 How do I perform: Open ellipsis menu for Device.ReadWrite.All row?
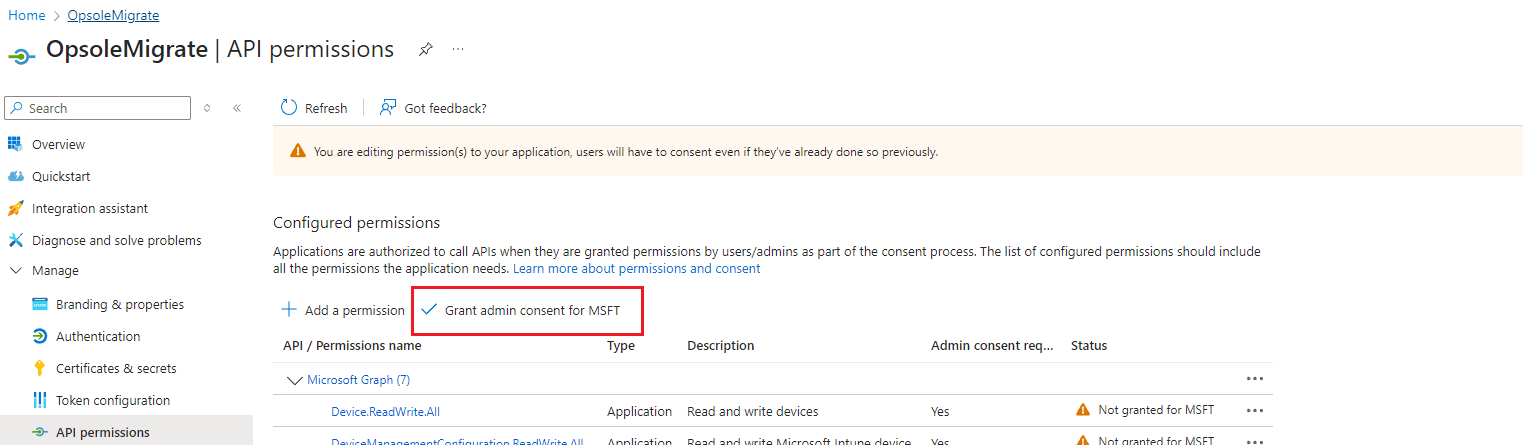(x=1255, y=411)
